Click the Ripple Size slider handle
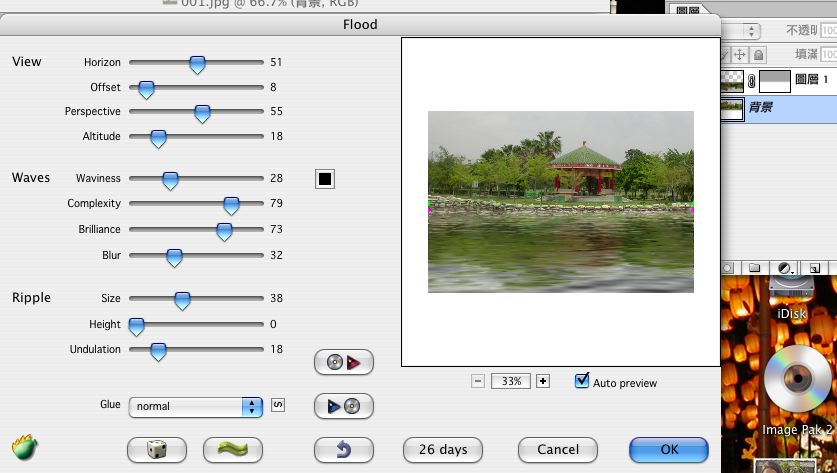The image size is (837, 473). pyautogui.click(x=182, y=301)
